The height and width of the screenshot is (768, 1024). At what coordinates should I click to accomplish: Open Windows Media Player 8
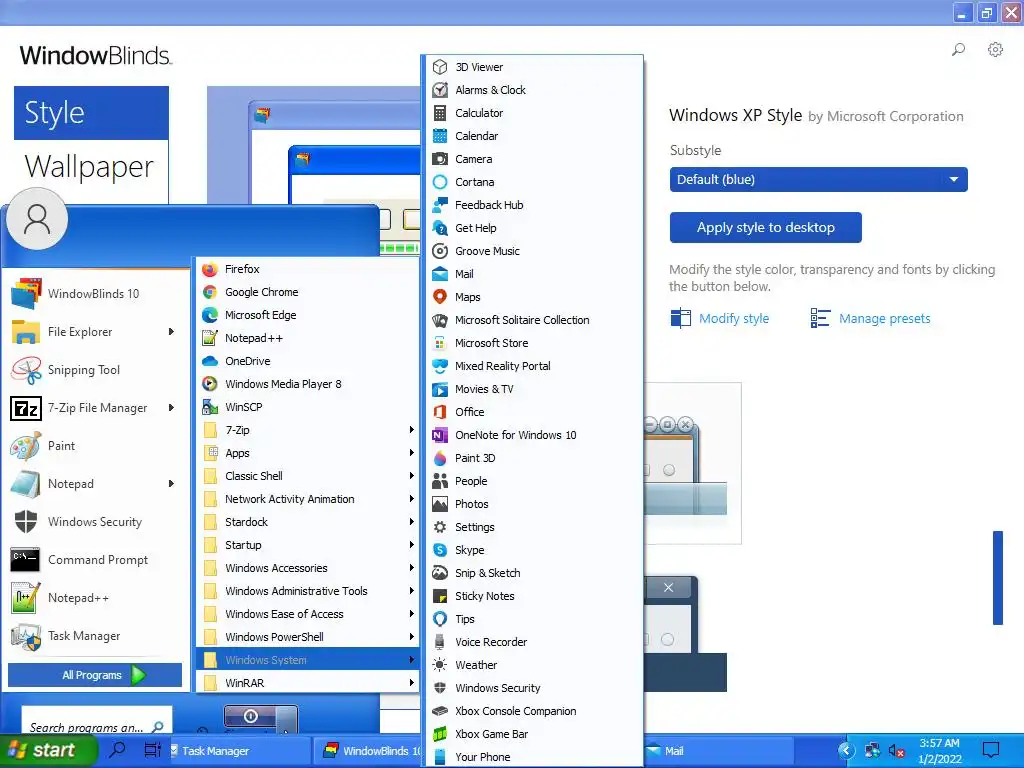click(308, 384)
